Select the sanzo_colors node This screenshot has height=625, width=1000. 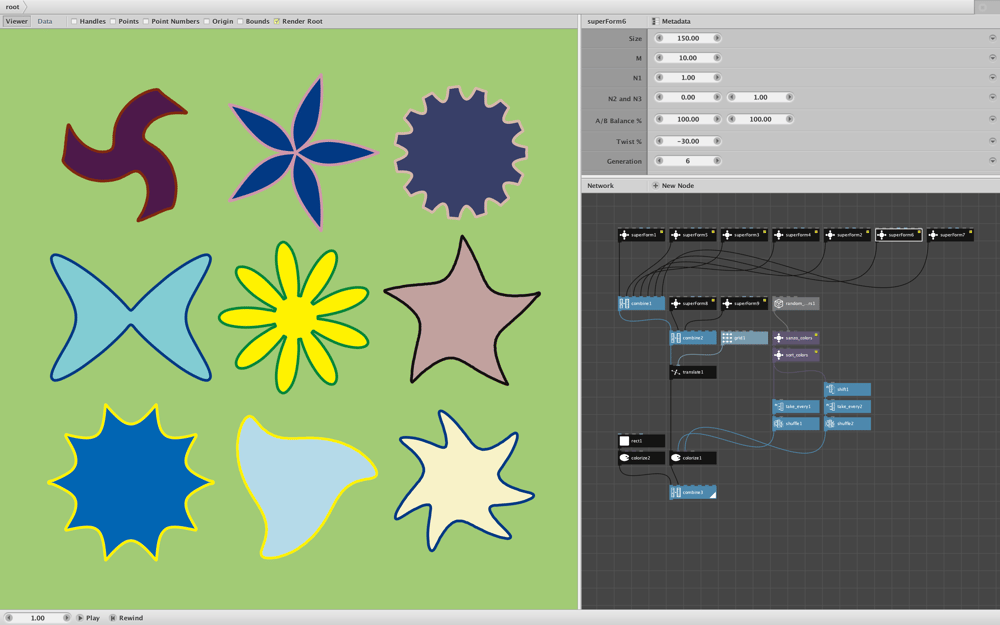796,338
